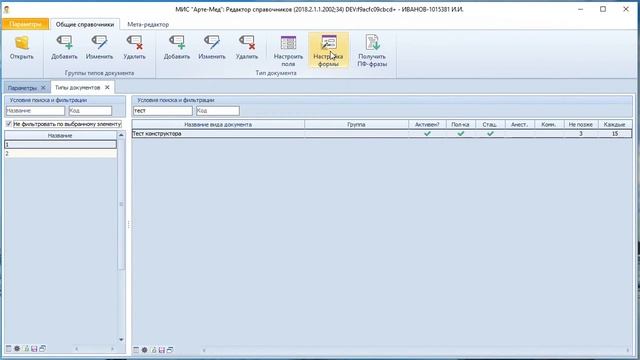Image resolution: width=640 pixels, height=360 pixels.
Task: Select row 2 in left list
Action: [60, 153]
